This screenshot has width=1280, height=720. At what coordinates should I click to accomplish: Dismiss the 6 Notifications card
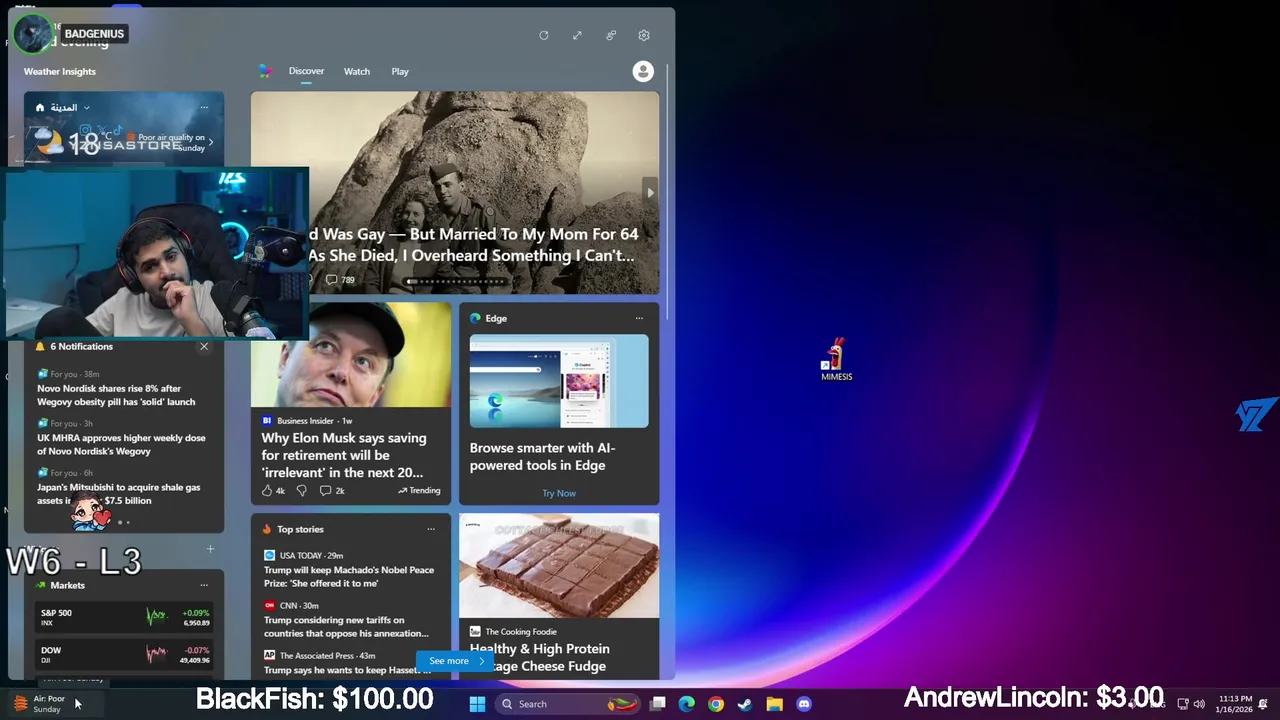coord(204,346)
